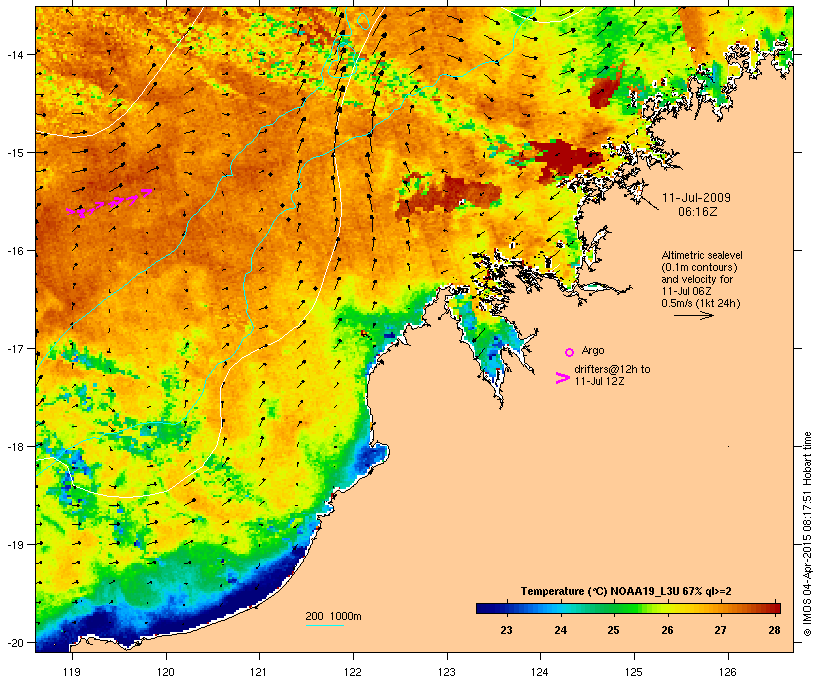
Task: Click the IMOS copyright timestamp text
Action: [807, 534]
